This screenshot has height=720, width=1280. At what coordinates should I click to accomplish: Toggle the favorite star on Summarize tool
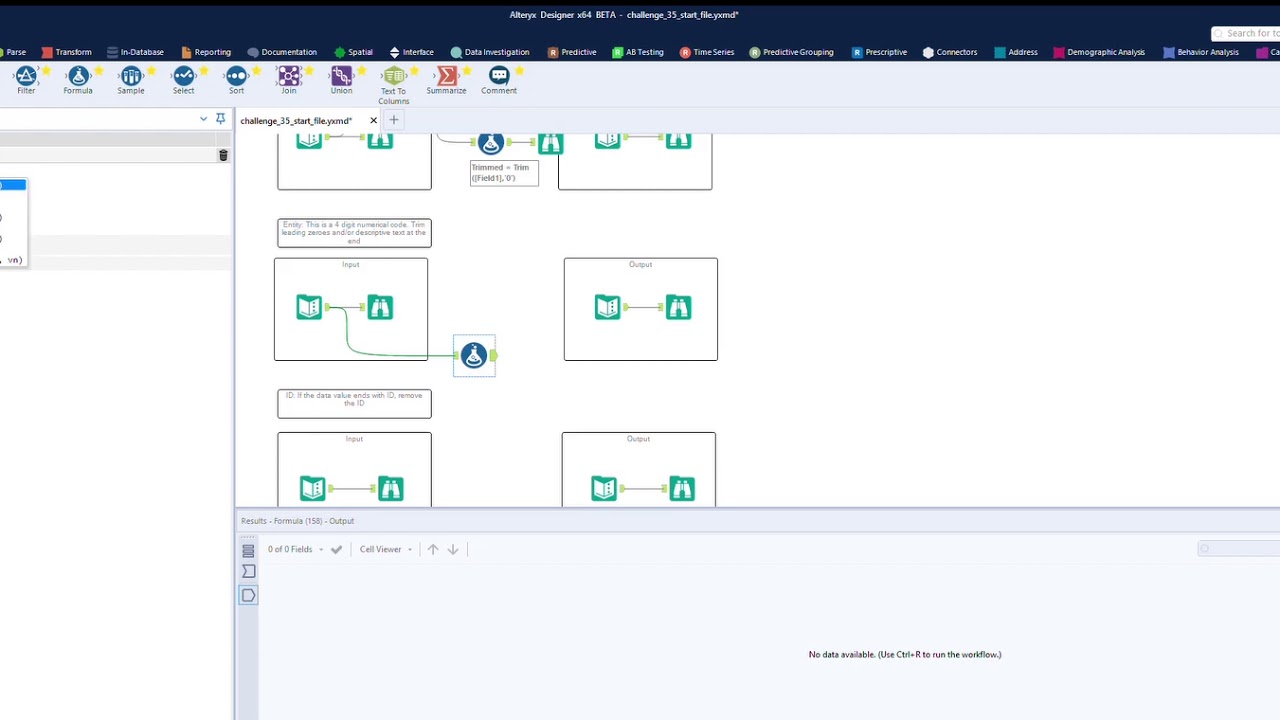point(467,70)
